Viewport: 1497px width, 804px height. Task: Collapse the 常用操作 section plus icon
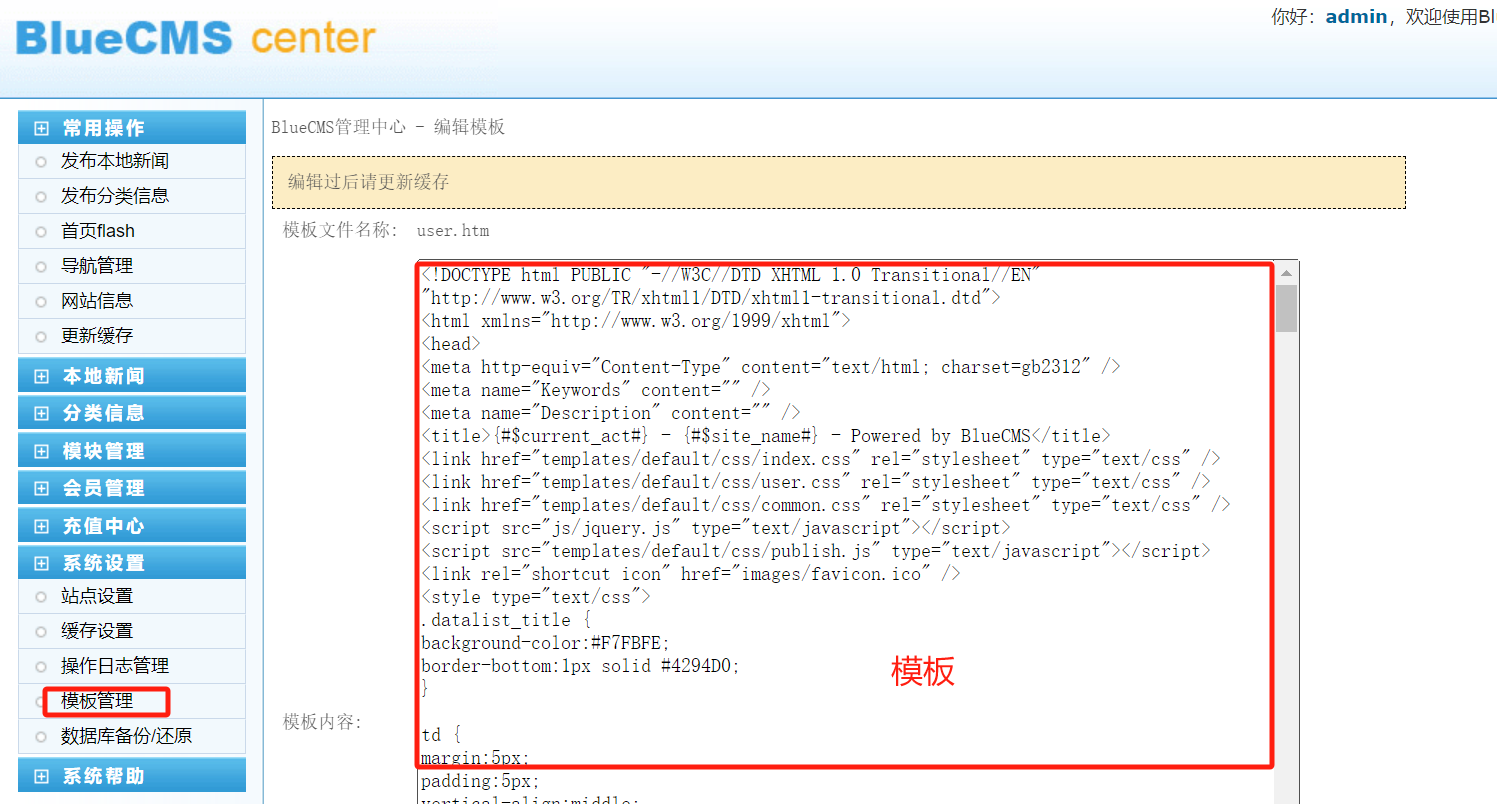41,128
